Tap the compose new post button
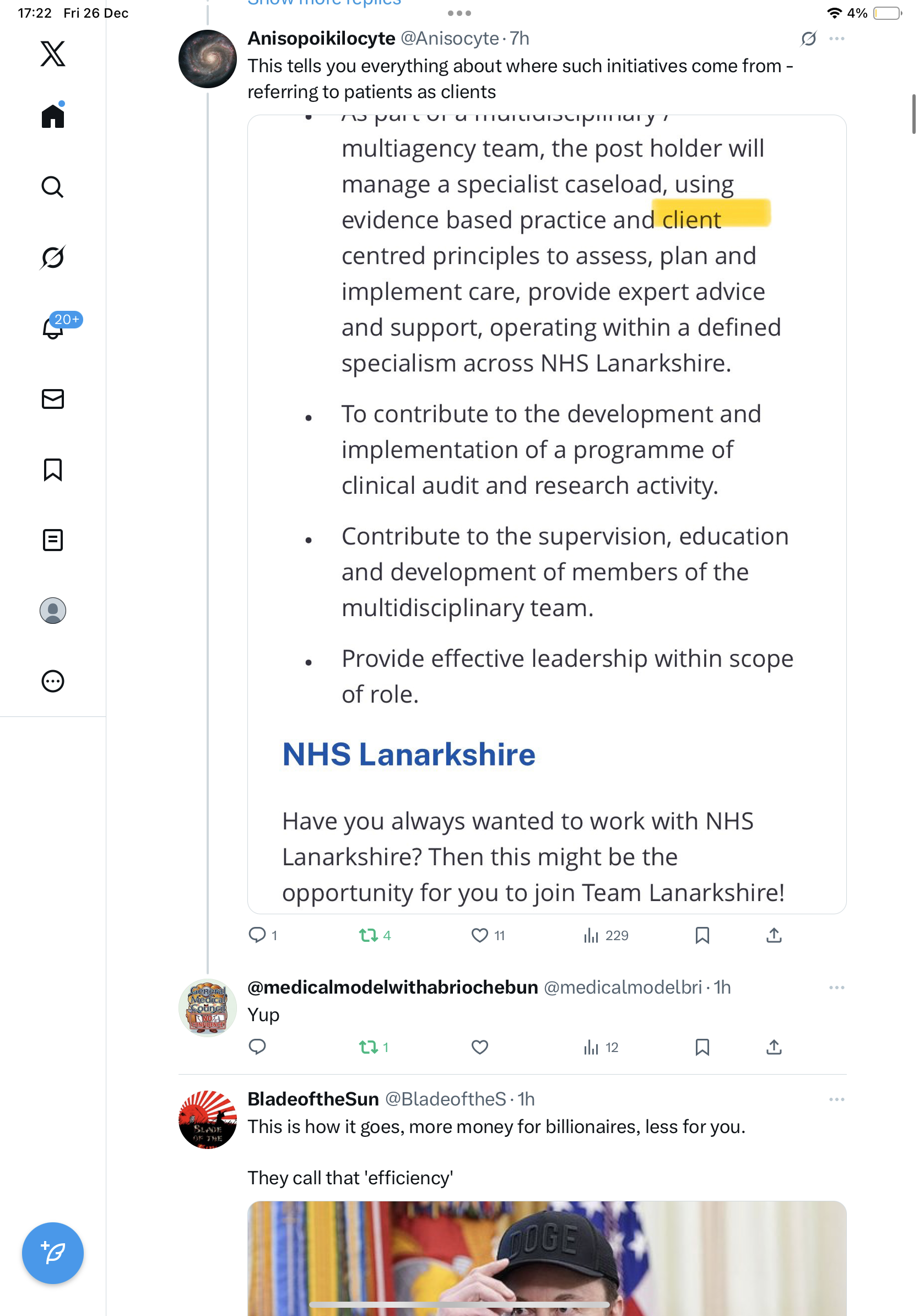 point(53,1253)
